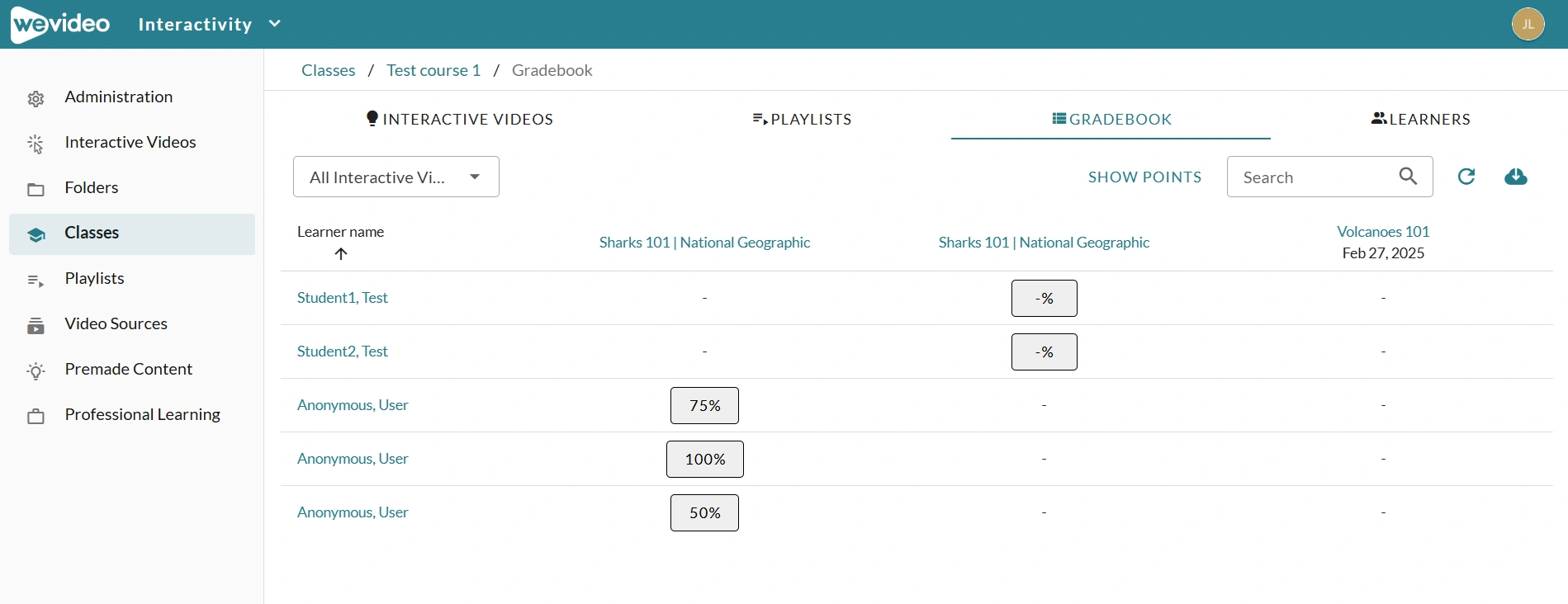This screenshot has width=1568, height=604.
Task: Switch to the Learners tab
Action: [1420, 119]
